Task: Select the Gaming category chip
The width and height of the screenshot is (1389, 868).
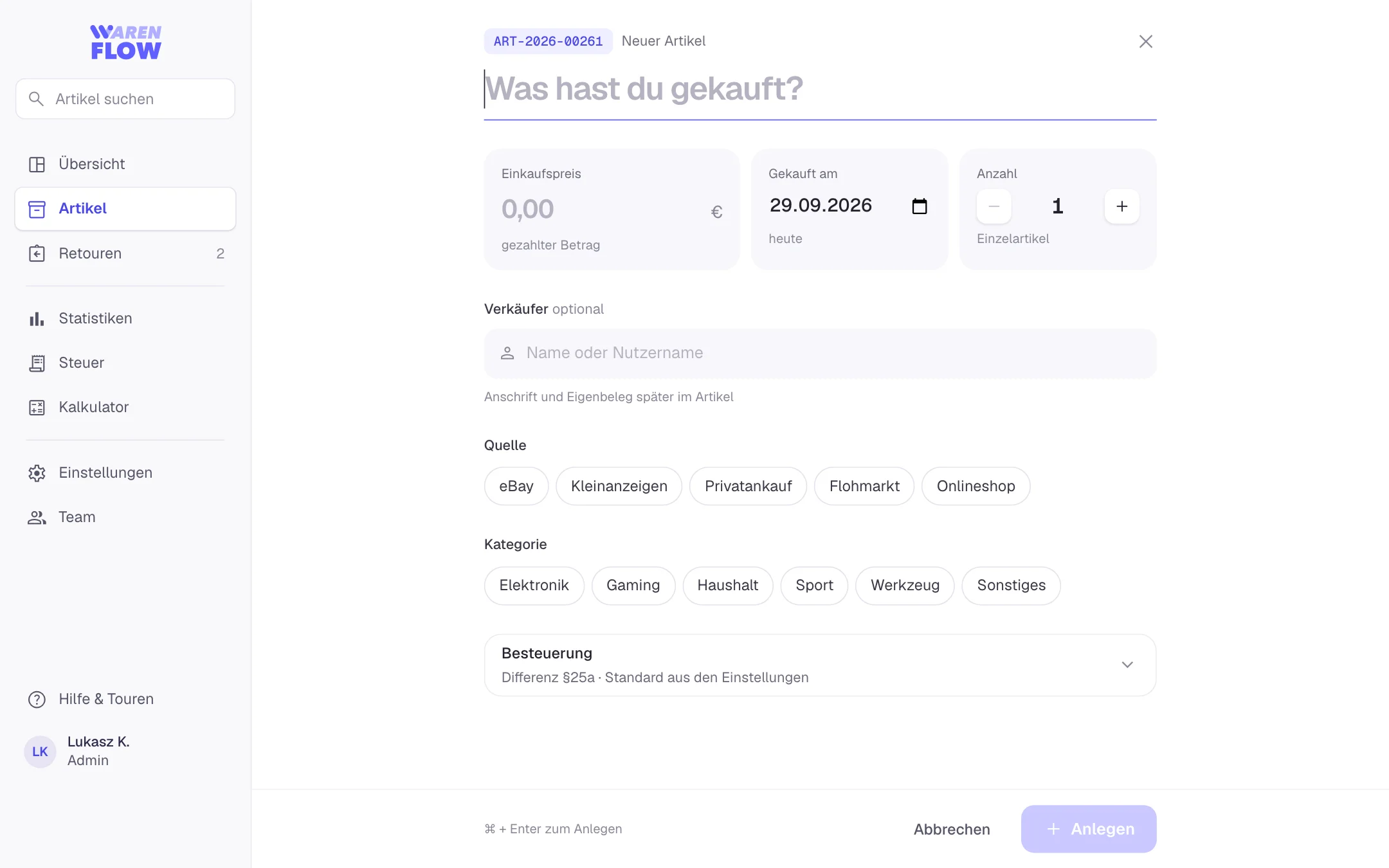Action: click(633, 585)
